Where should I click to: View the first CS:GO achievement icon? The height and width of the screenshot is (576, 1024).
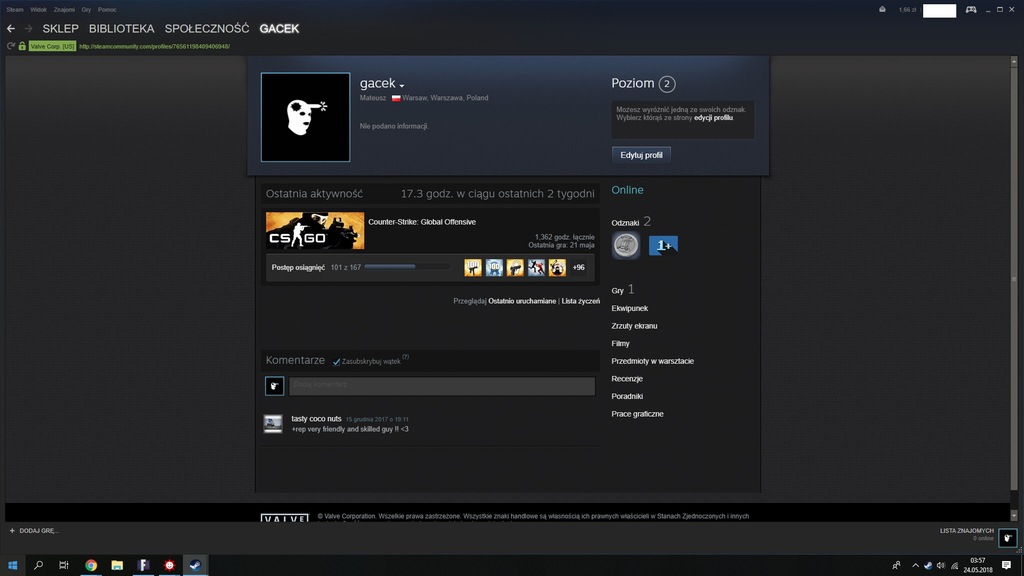tap(473, 267)
